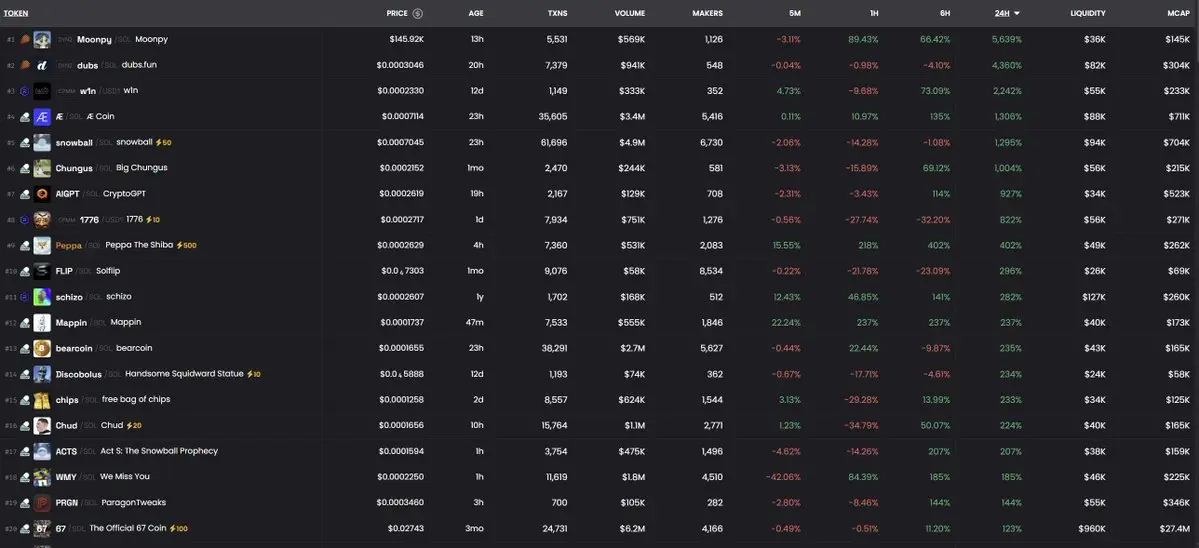Select the FLIP Solflip logo
This screenshot has width=1199, height=548.
tap(42, 271)
